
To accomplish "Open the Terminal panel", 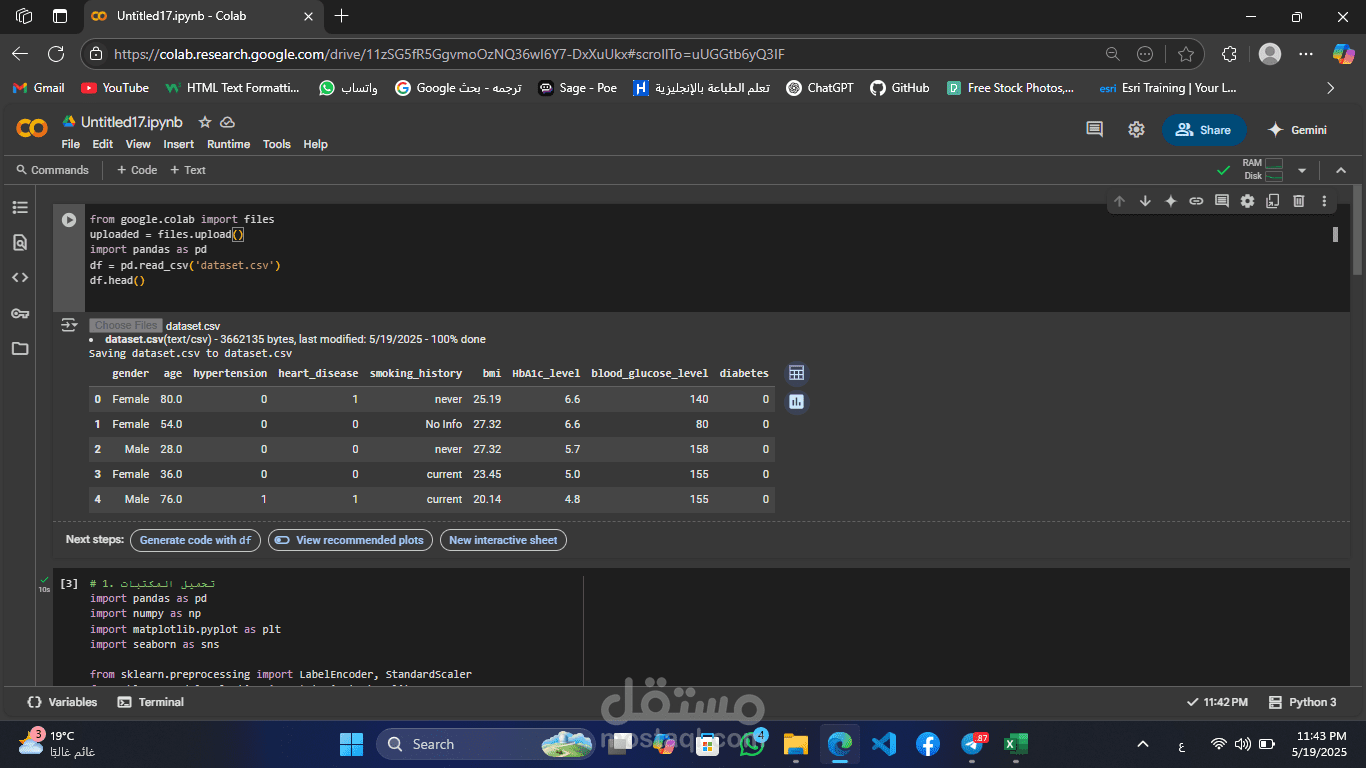I will 151,702.
